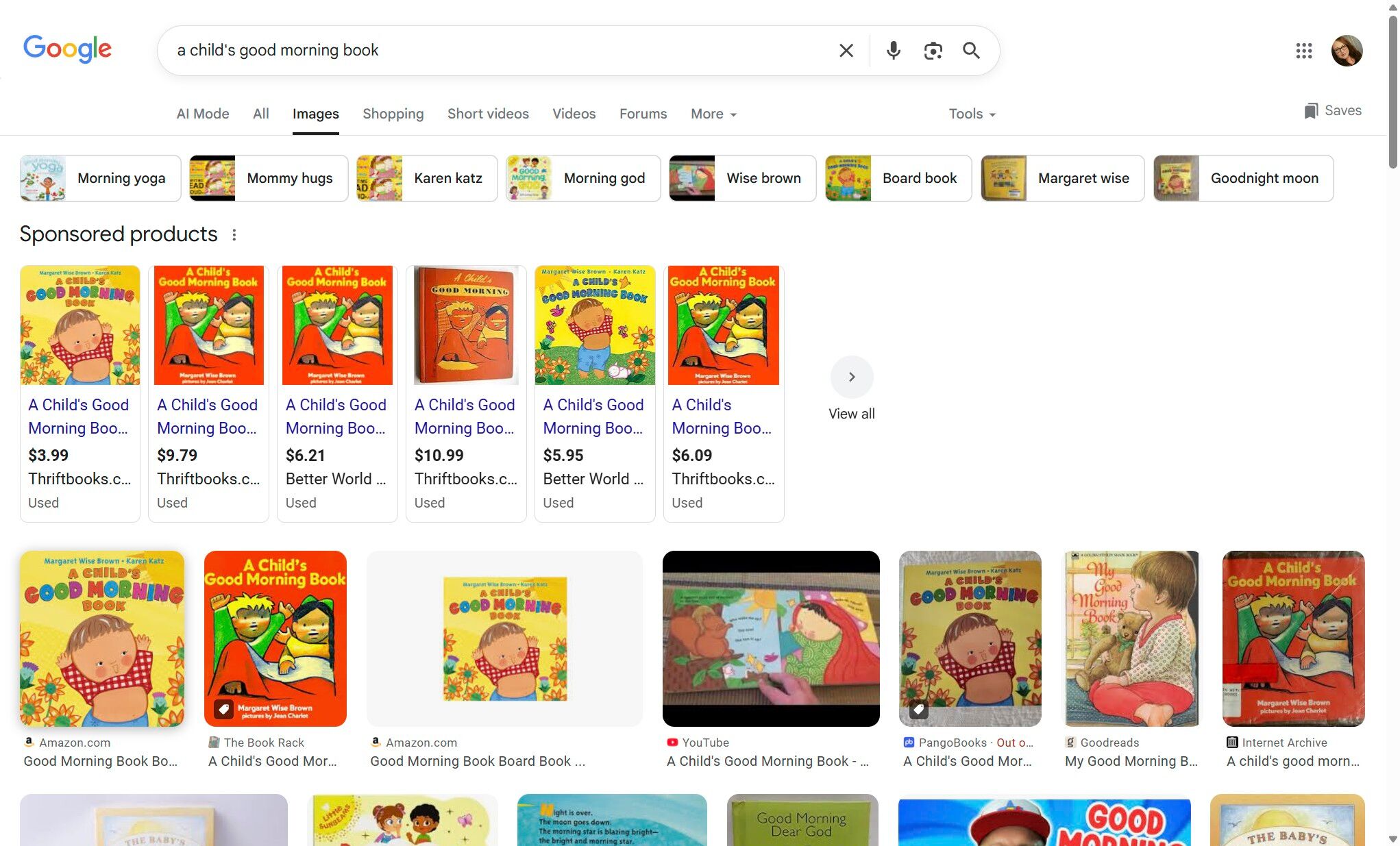Expand the More search filters dropdown

713,114
